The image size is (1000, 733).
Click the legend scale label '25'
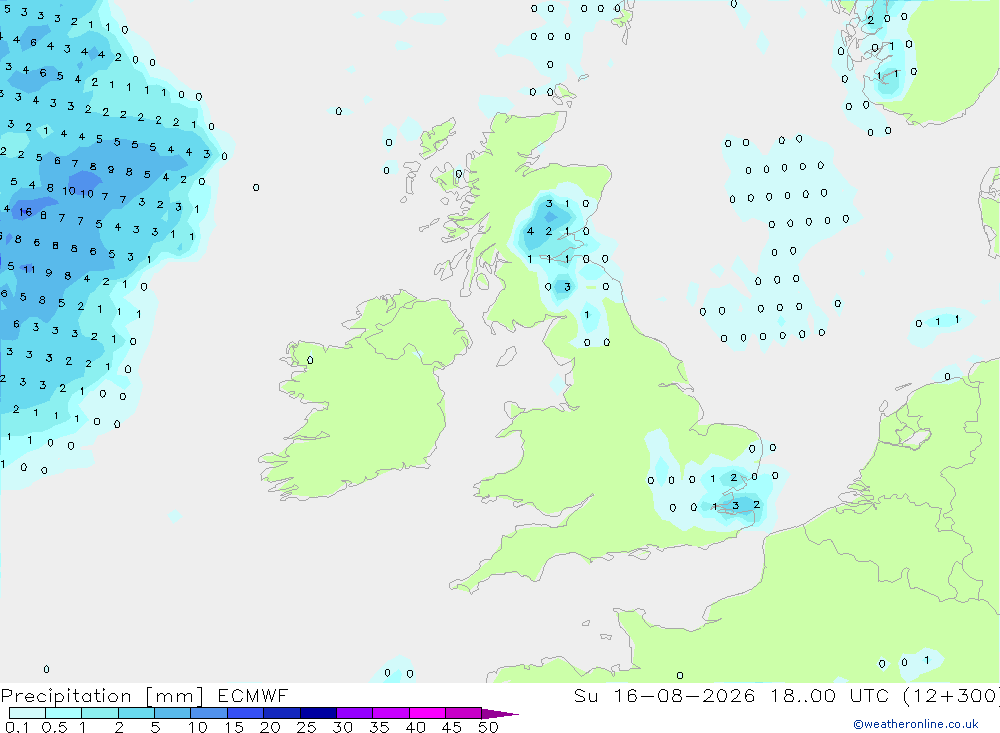(x=306, y=727)
